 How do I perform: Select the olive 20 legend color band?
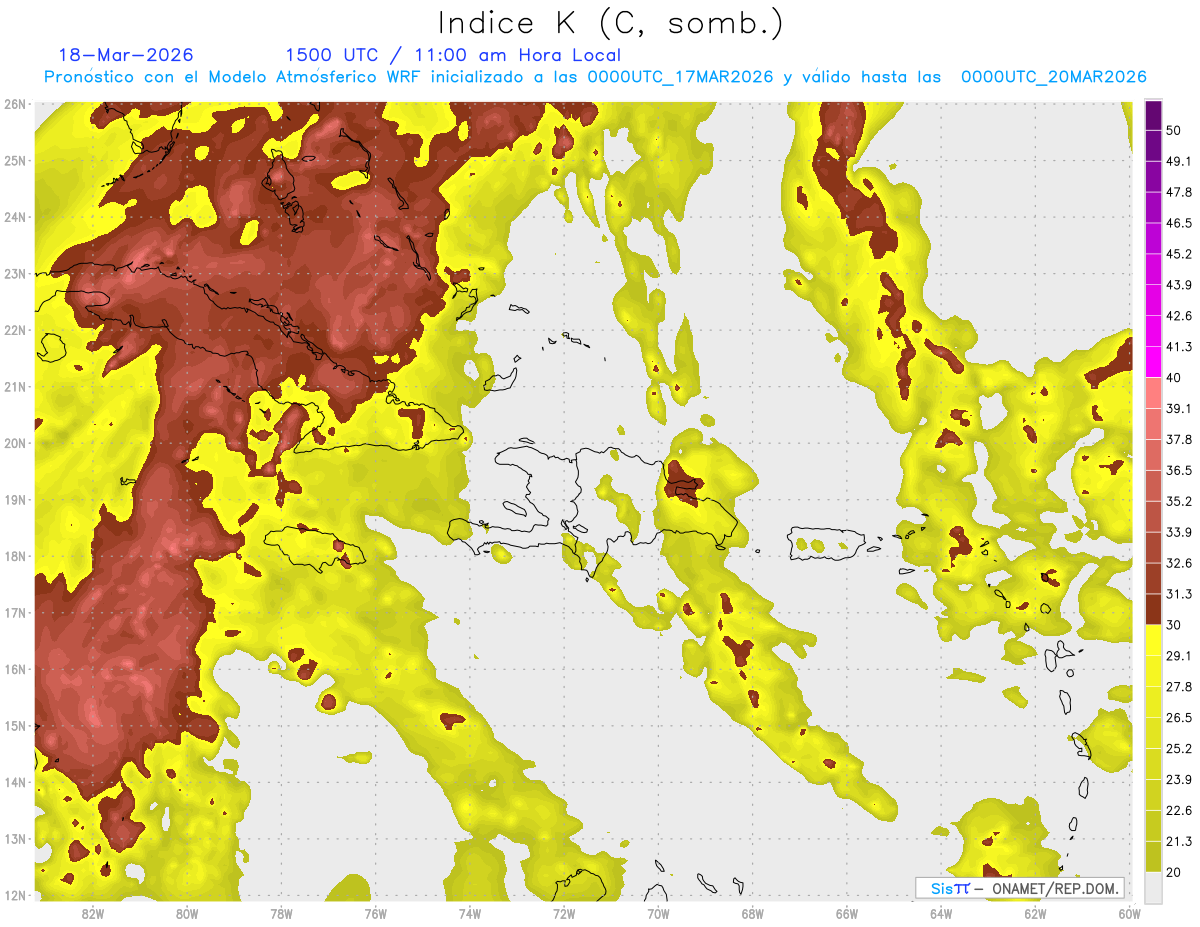point(1153,857)
